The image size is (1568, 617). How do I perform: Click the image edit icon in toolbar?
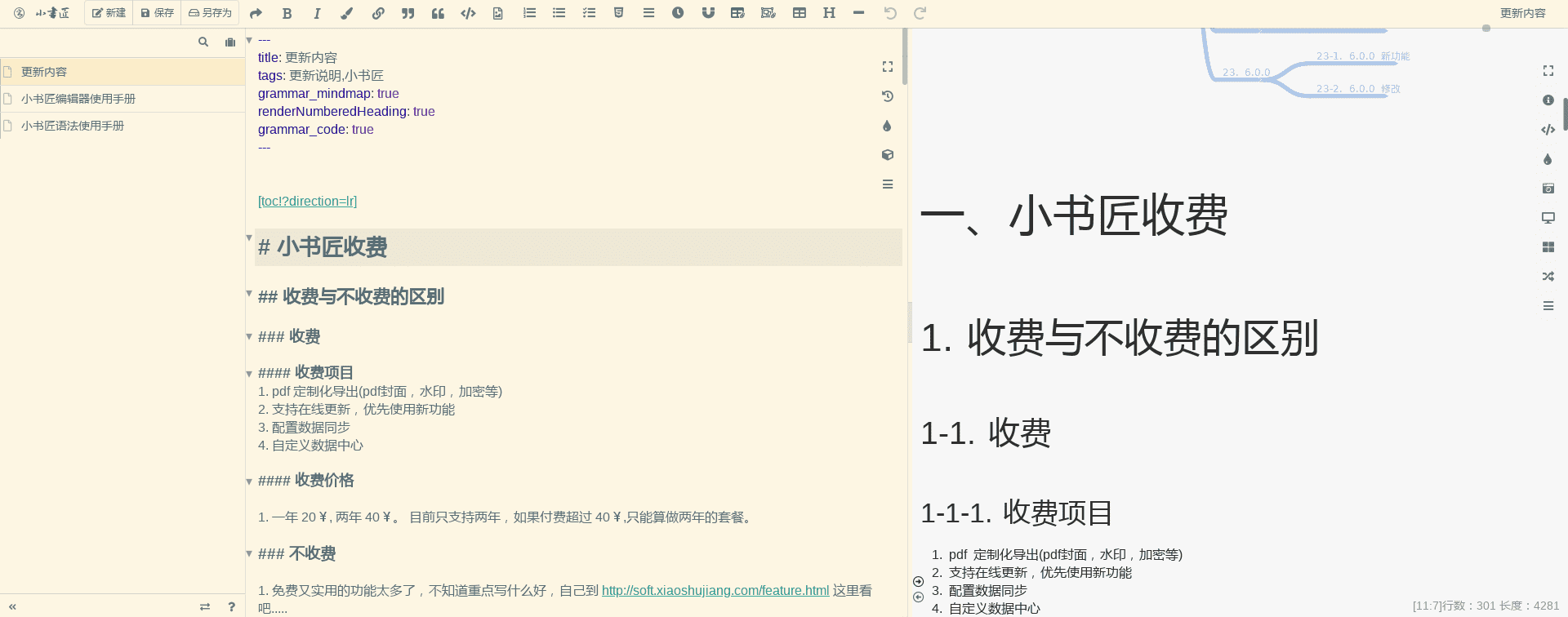click(x=768, y=13)
